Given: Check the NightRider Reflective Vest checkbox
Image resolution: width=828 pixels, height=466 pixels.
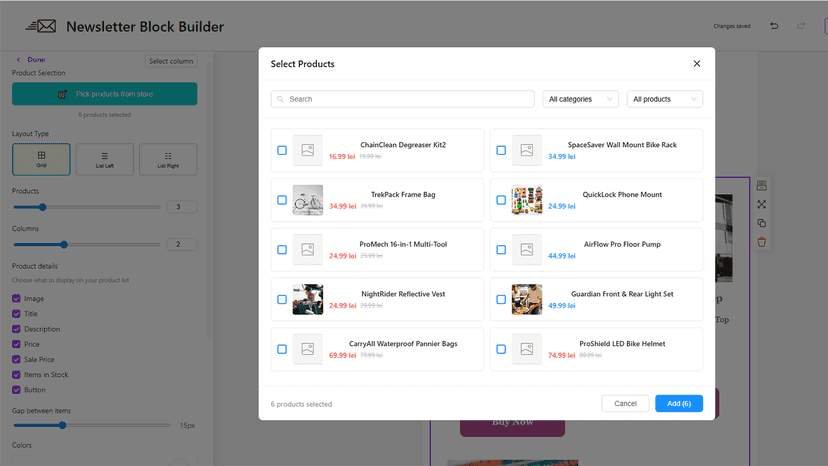Looking at the screenshot, I should click(282, 299).
